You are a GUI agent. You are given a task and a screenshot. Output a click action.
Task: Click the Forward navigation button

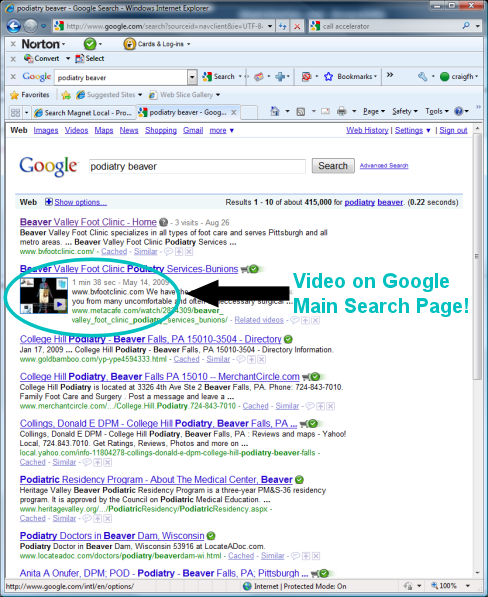click(x=30, y=26)
